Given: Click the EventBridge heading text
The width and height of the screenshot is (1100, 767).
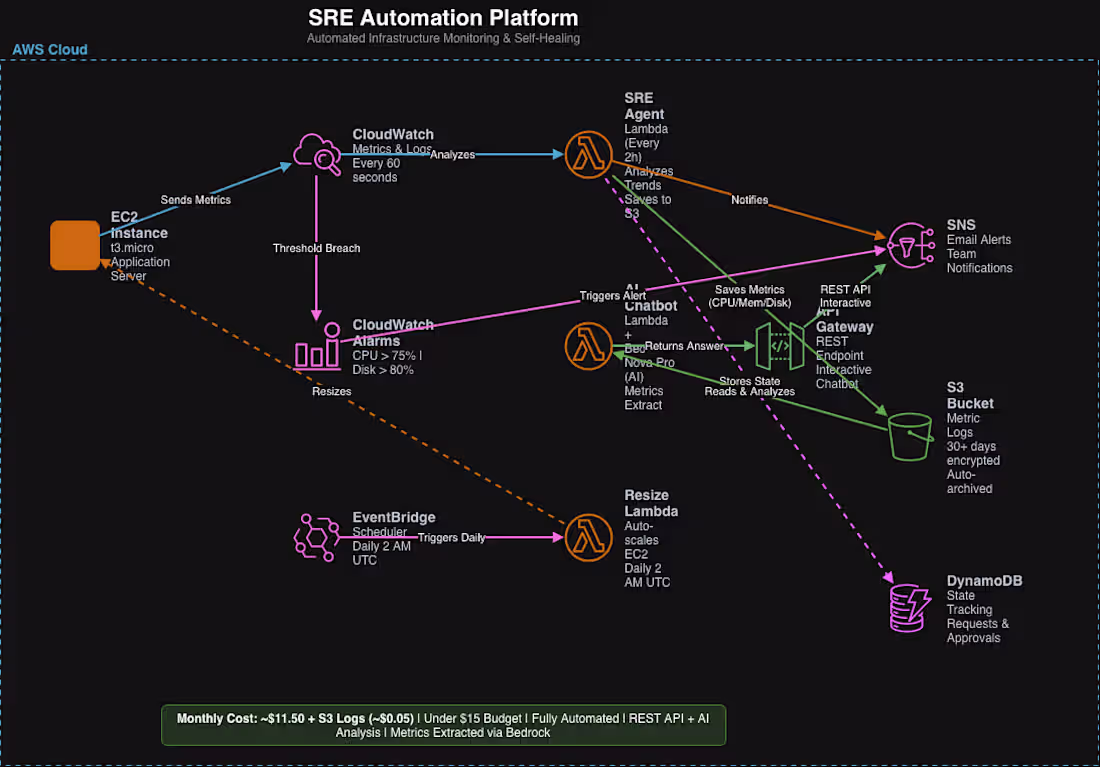Looking at the screenshot, I should [x=394, y=517].
